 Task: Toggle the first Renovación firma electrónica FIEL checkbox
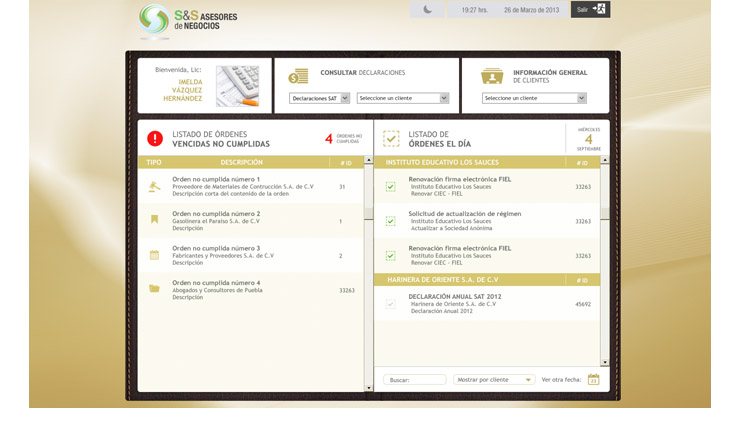pyautogui.click(x=391, y=186)
